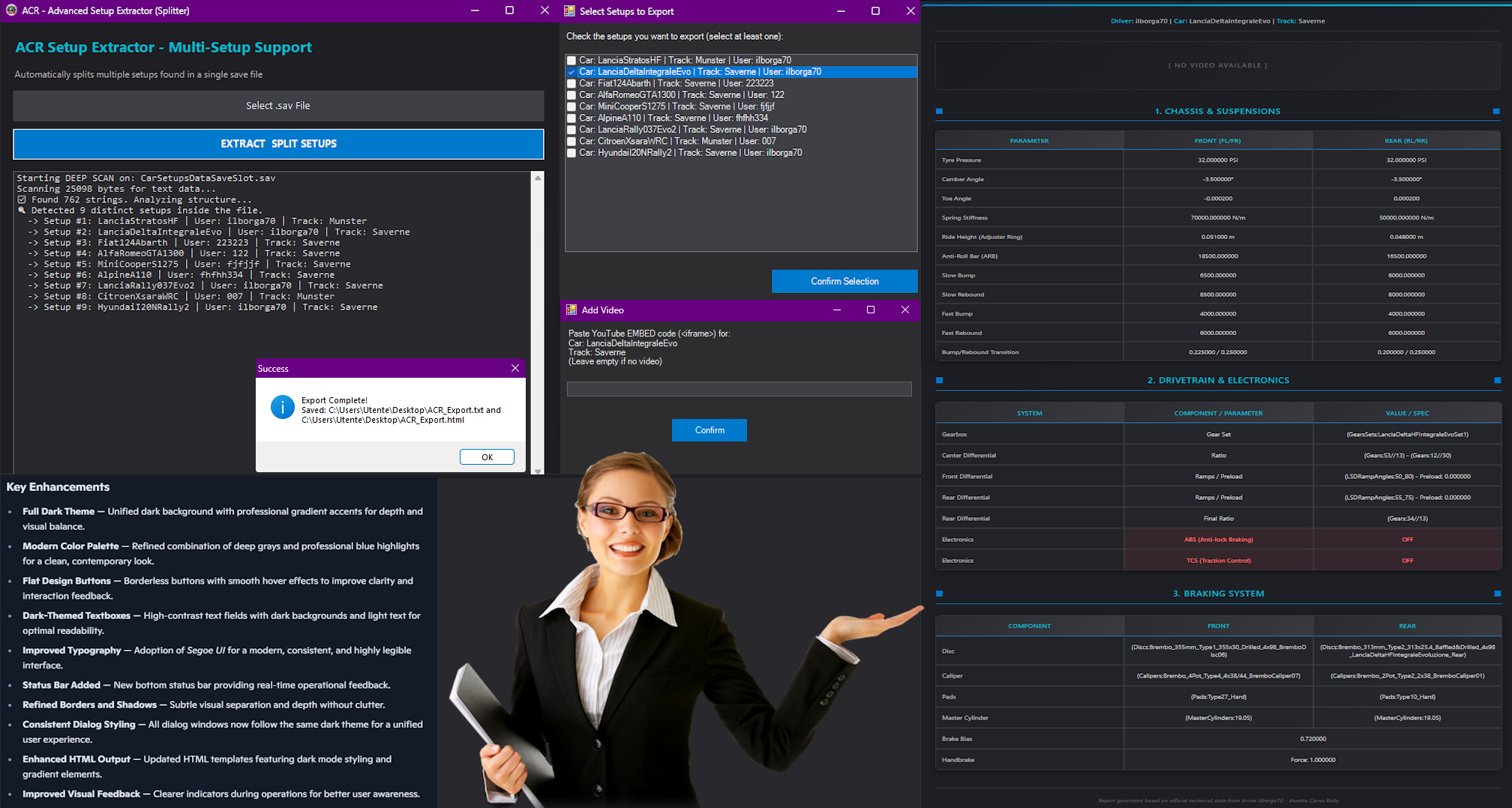
Task: Click the Tyre Pressure row label
Action: (x=961, y=160)
